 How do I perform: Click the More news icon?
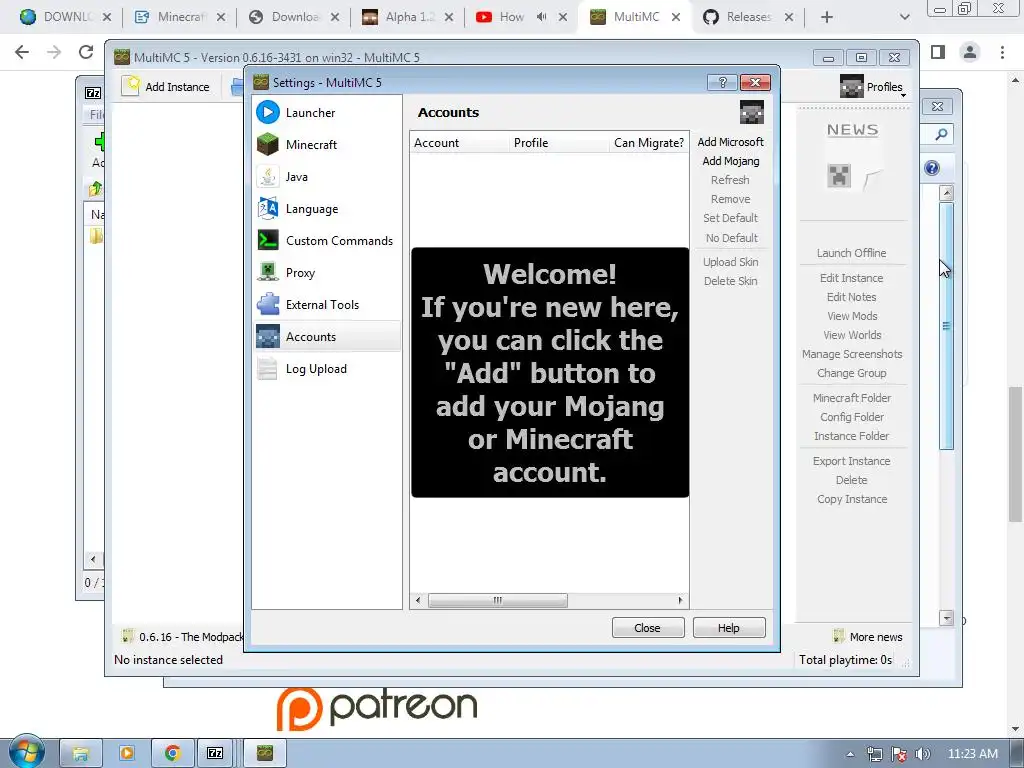839,636
